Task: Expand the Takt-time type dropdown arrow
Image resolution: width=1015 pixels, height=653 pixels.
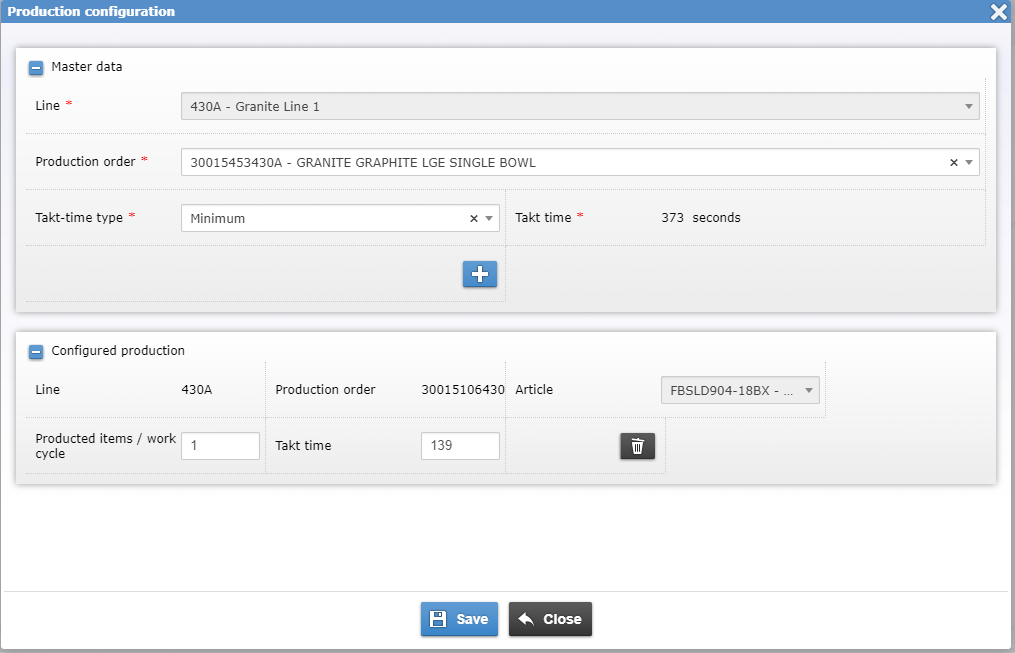Action: 488,219
